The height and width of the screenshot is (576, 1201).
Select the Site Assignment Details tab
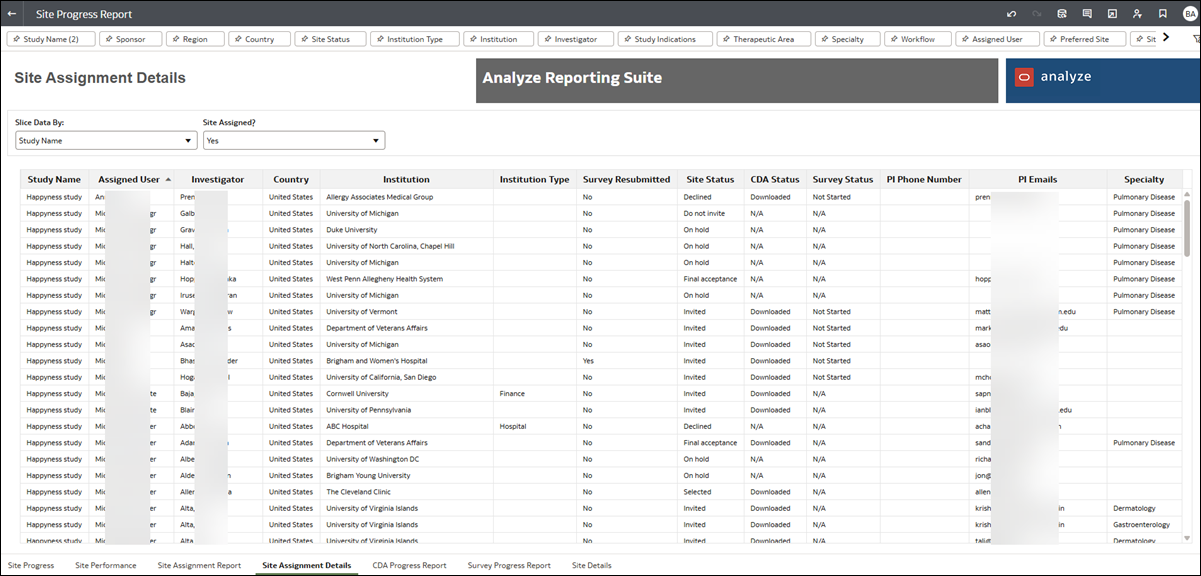306,565
